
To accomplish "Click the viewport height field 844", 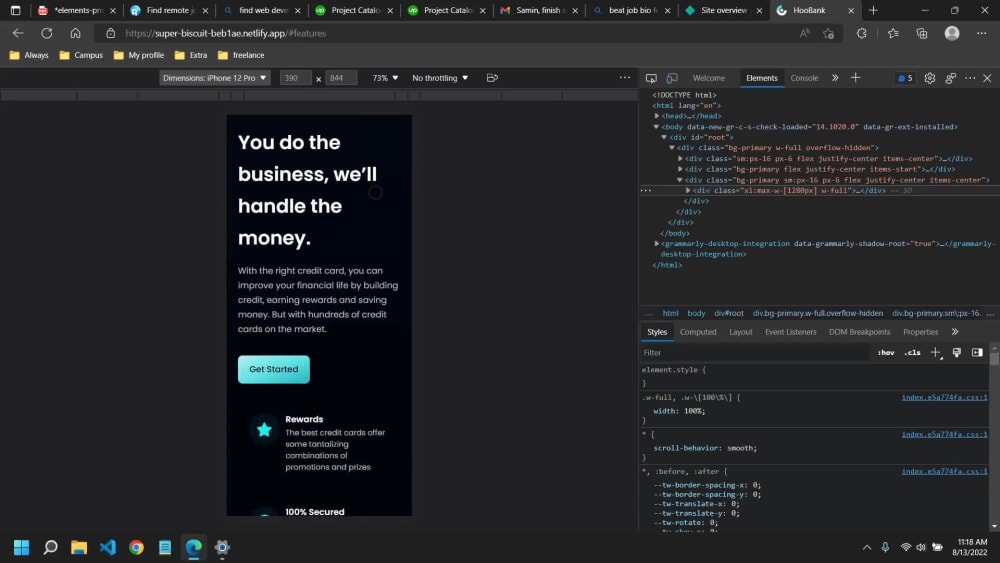I will [341, 78].
